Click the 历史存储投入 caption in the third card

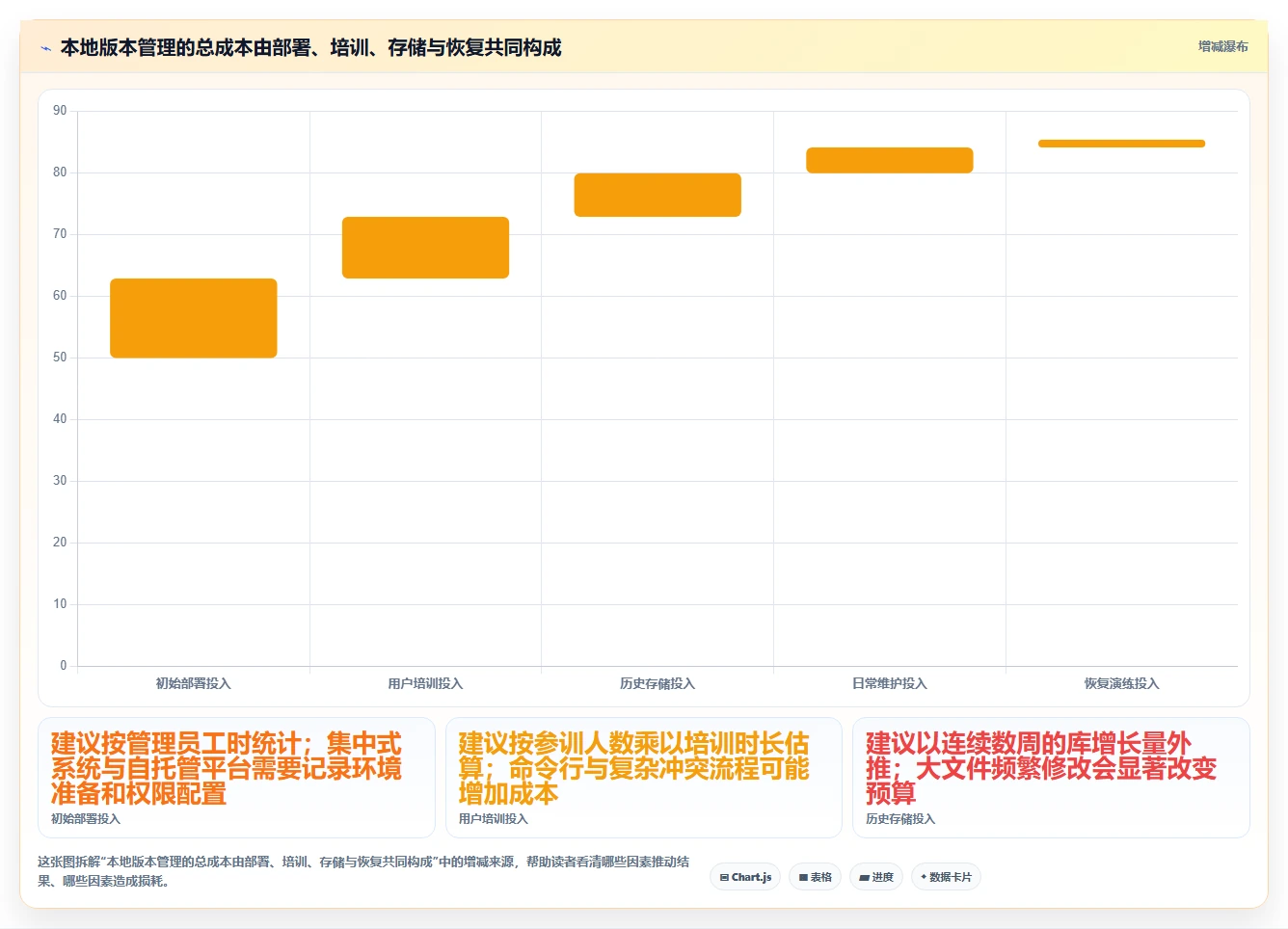click(900, 819)
